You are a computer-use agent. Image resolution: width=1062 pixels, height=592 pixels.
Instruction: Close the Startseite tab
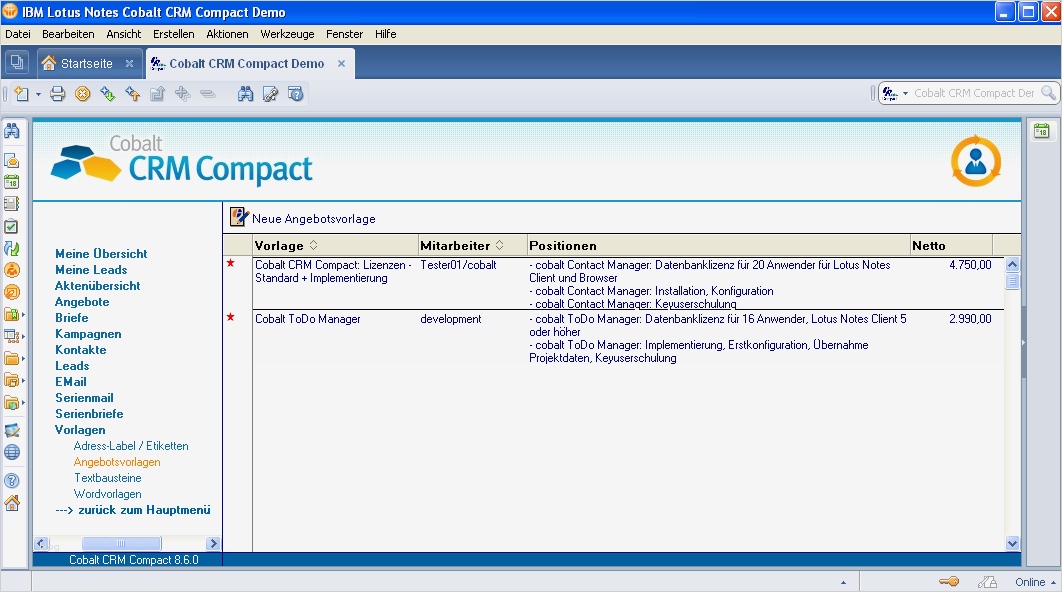coord(129,63)
